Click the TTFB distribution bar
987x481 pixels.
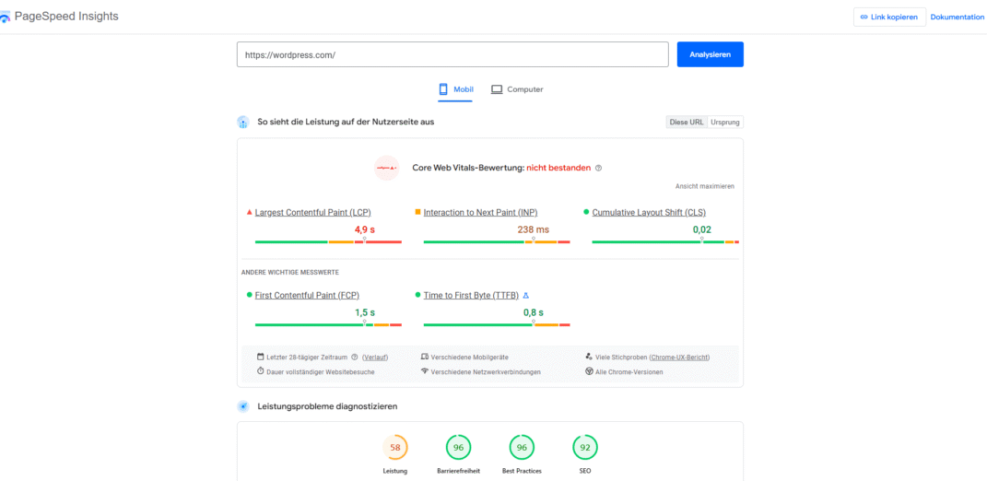(x=497, y=324)
